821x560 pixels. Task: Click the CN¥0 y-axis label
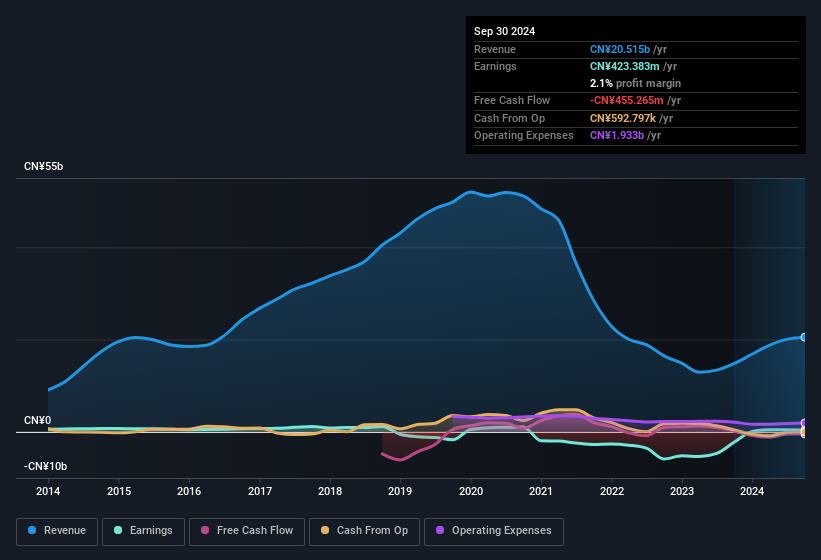pos(38,420)
